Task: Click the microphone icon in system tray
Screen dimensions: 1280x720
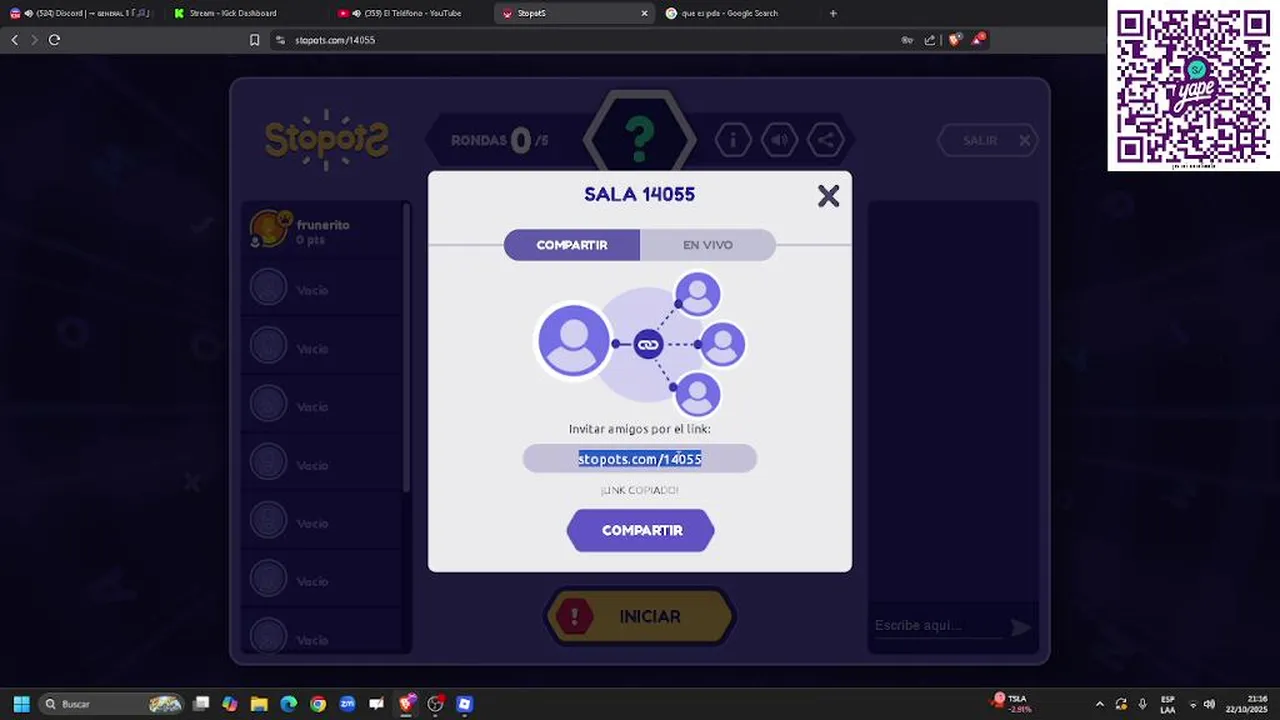Action: 1142,704
